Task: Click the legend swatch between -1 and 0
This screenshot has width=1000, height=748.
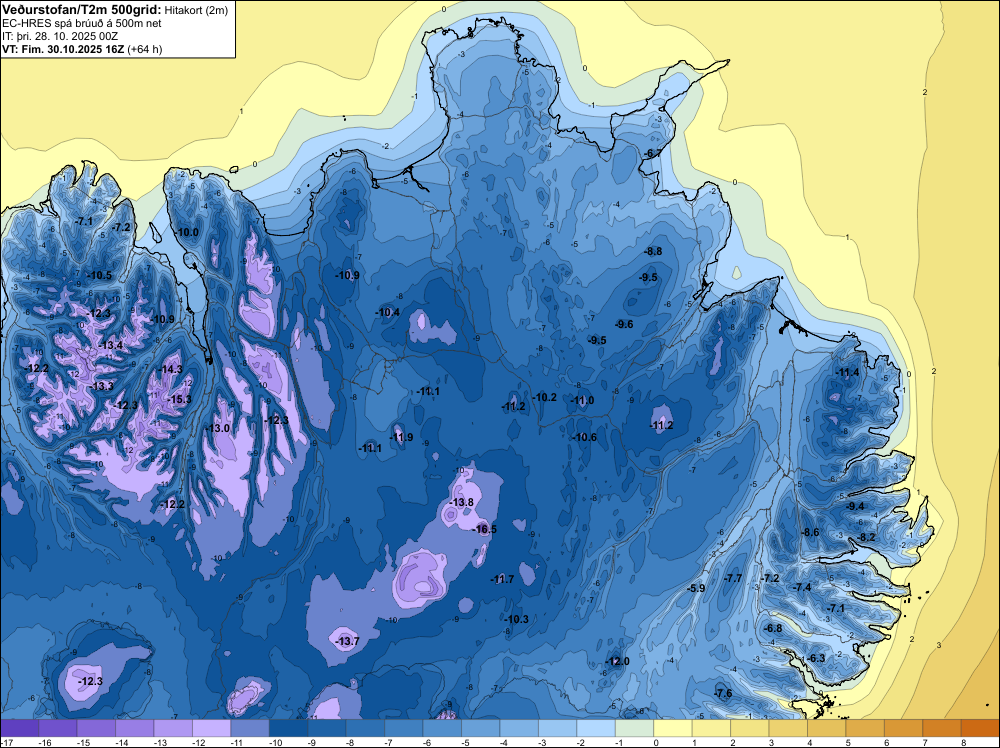Action: pyautogui.click(x=635, y=728)
